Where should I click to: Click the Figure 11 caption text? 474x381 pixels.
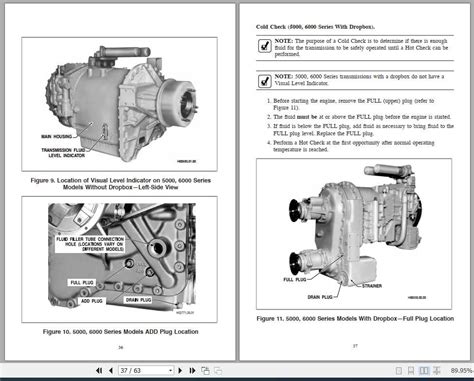coord(355,319)
